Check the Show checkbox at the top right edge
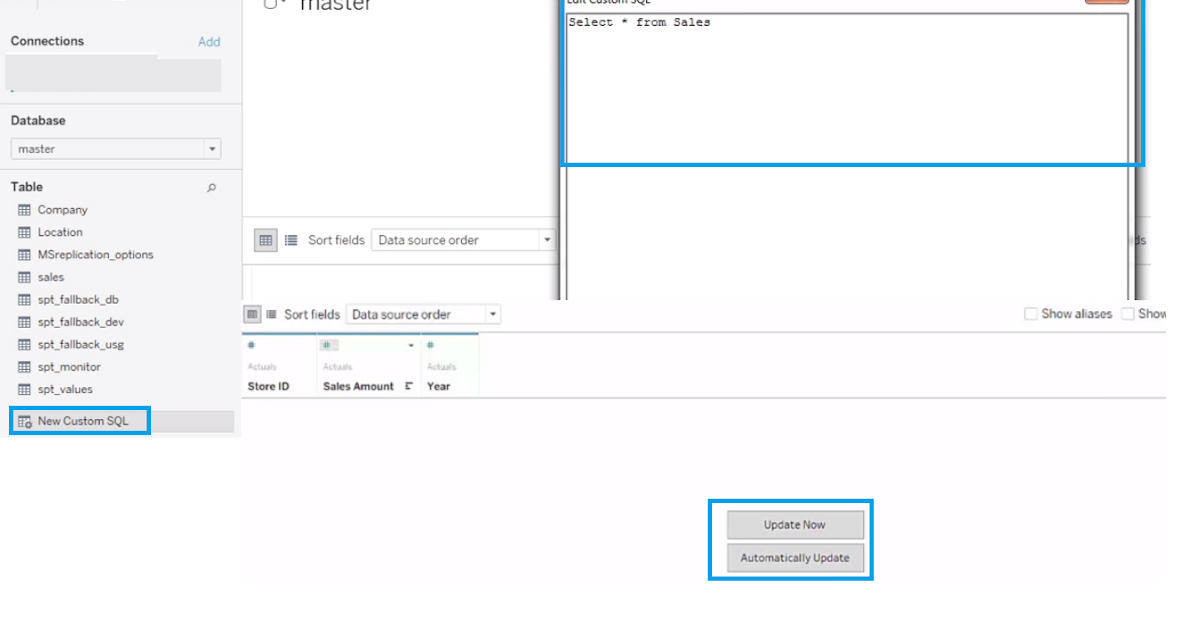1200x630 pixels. point(1130,313)
